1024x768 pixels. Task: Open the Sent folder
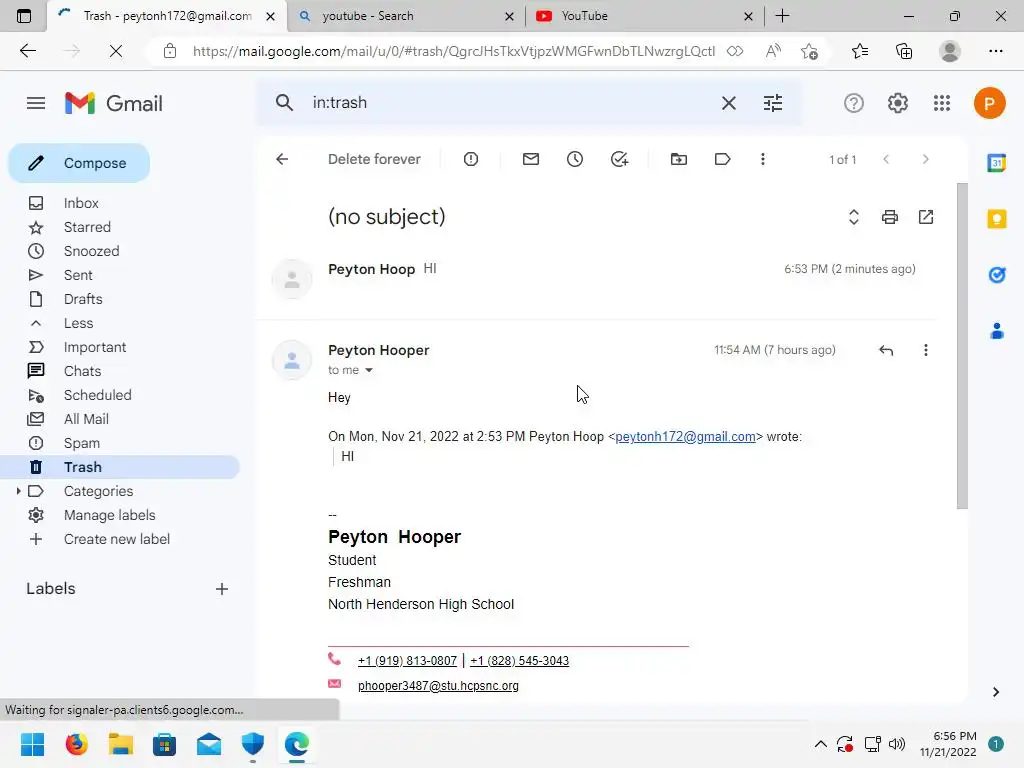coord(78,275)
